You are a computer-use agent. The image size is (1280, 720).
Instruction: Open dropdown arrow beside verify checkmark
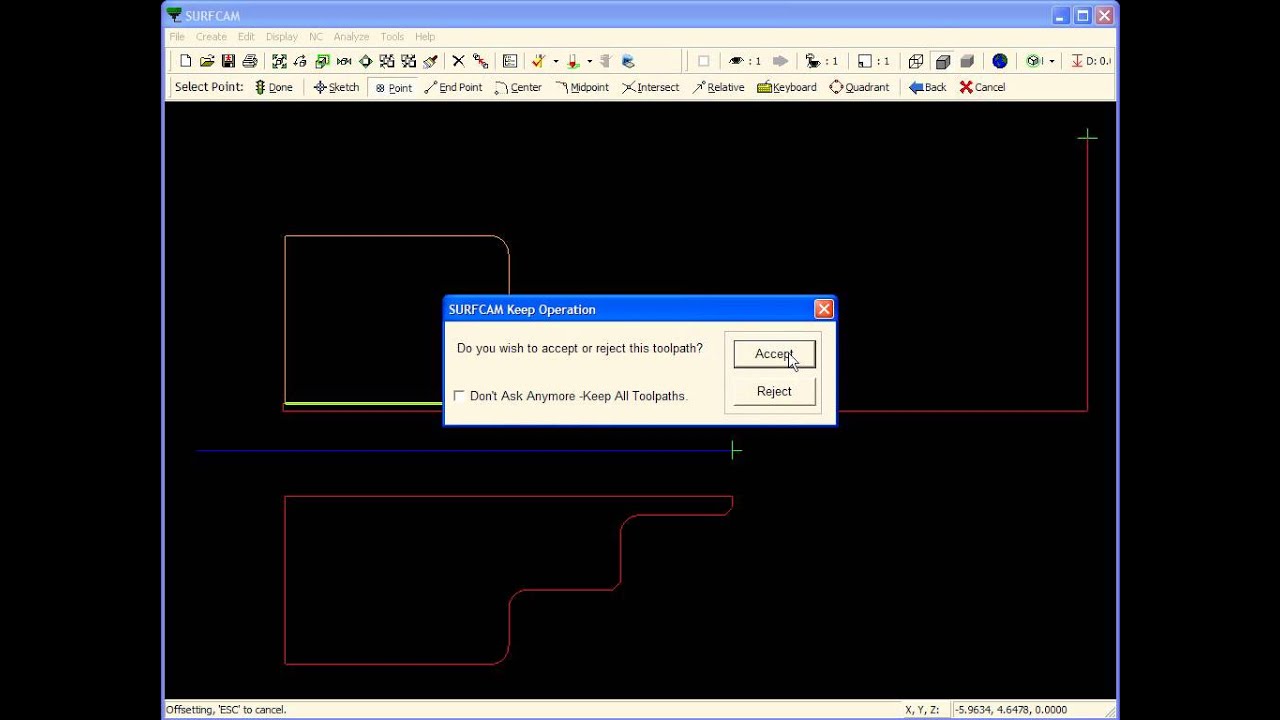(555, 61)
